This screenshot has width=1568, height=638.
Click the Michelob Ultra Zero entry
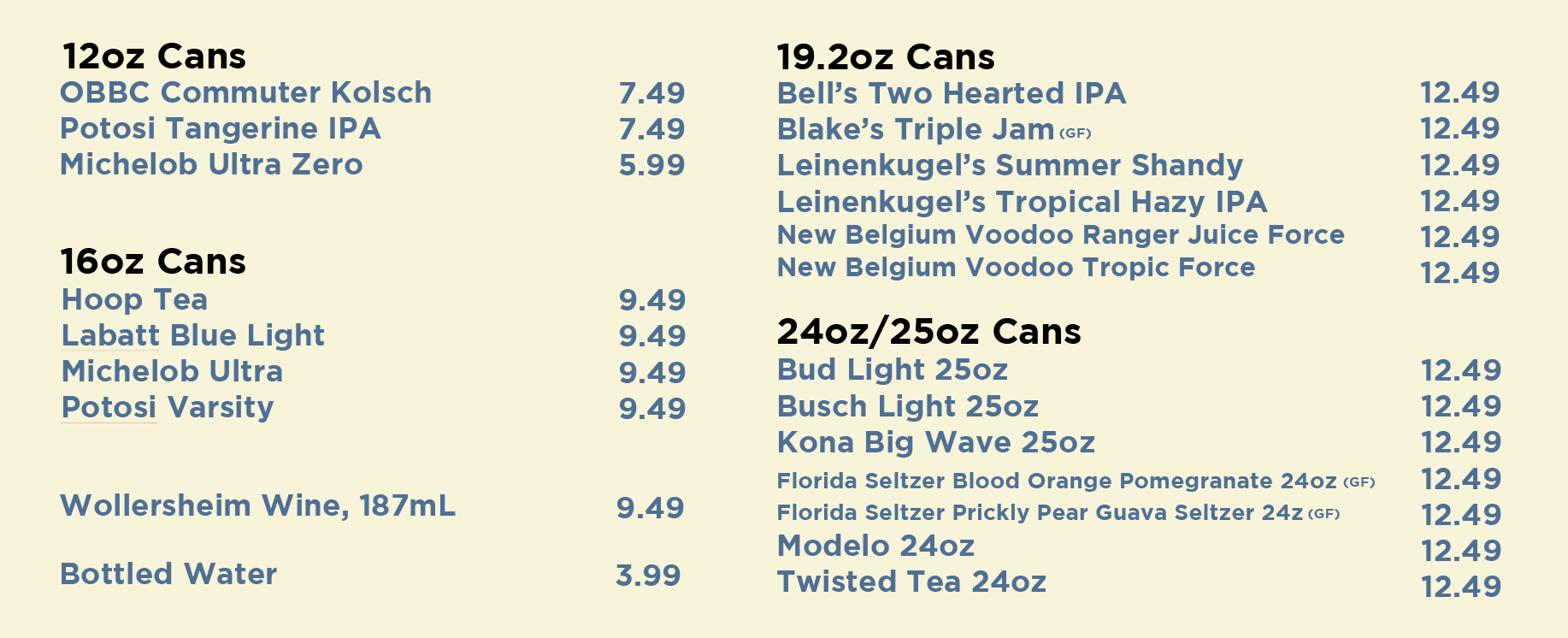[x=211, y=164]
